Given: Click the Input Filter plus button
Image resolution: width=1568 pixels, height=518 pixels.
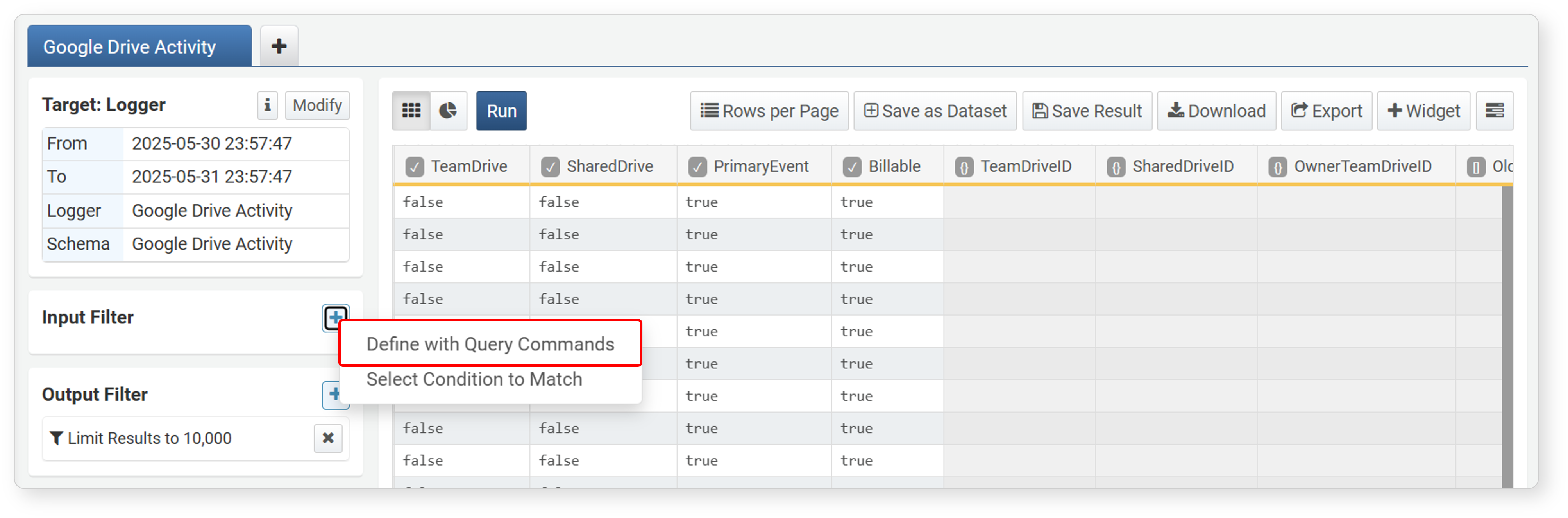Looking at the screenshot, I should 335,317.
